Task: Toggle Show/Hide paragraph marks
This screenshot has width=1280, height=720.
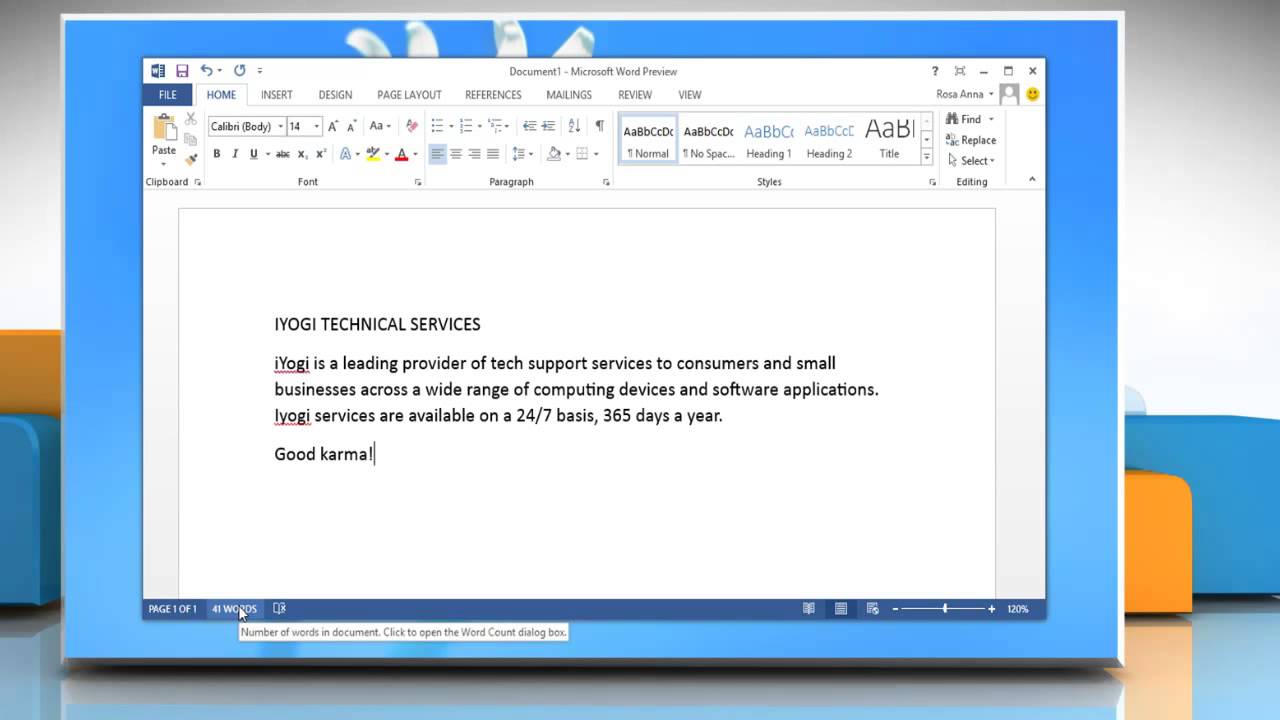Action: point(599,126)
